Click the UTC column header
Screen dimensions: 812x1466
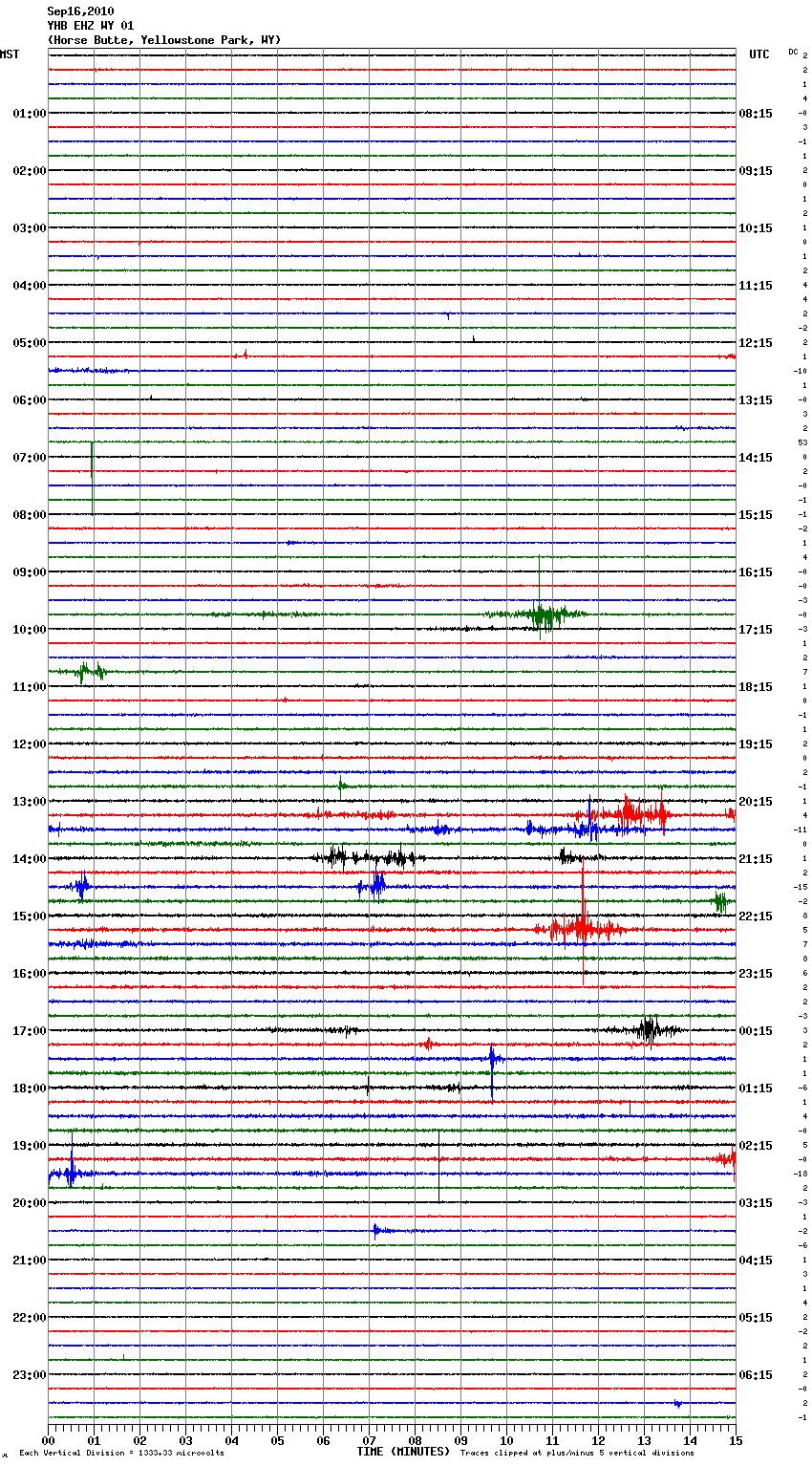[x=759, y=54]
